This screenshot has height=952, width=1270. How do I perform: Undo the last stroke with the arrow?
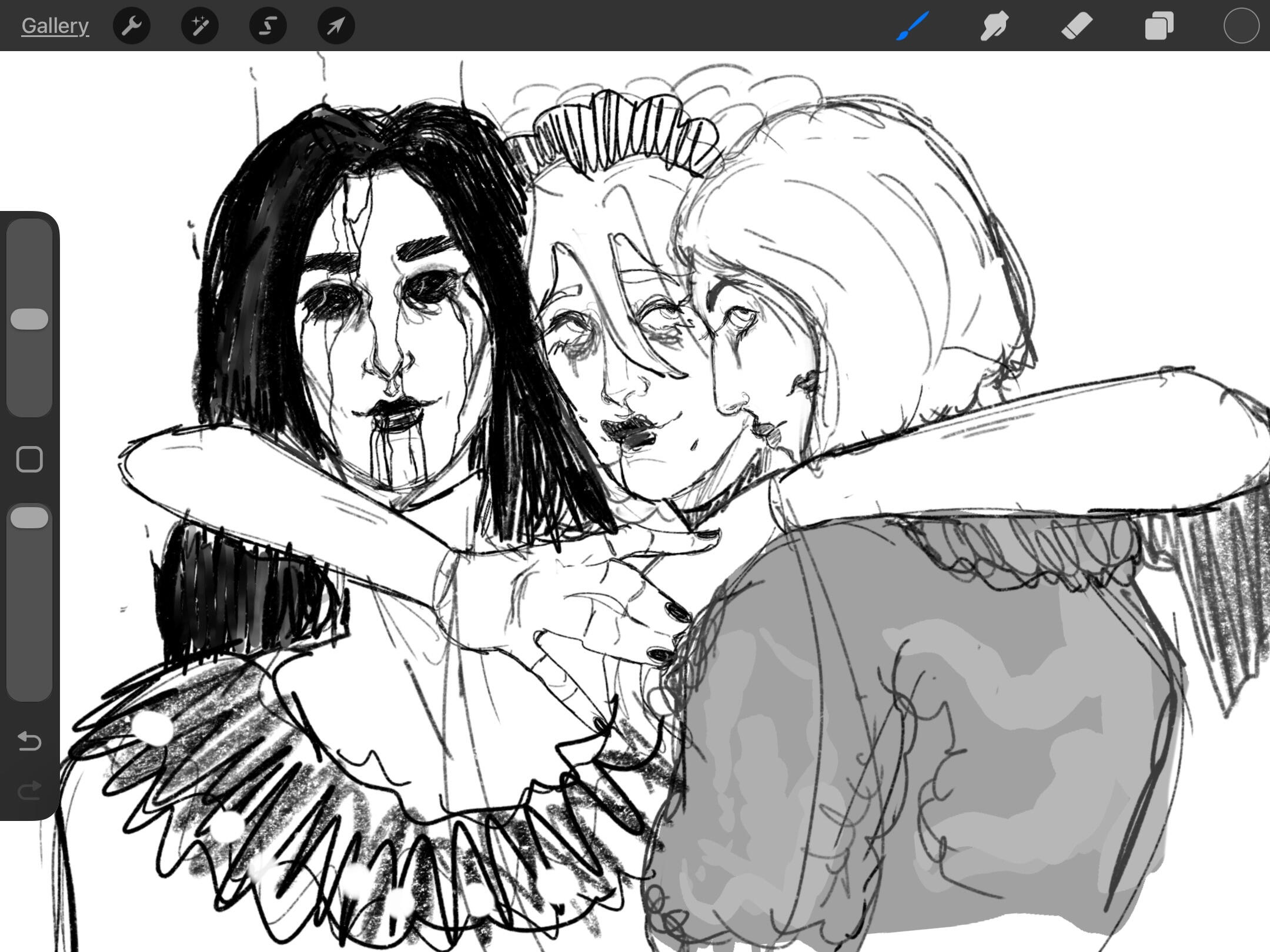pos(29,741)
